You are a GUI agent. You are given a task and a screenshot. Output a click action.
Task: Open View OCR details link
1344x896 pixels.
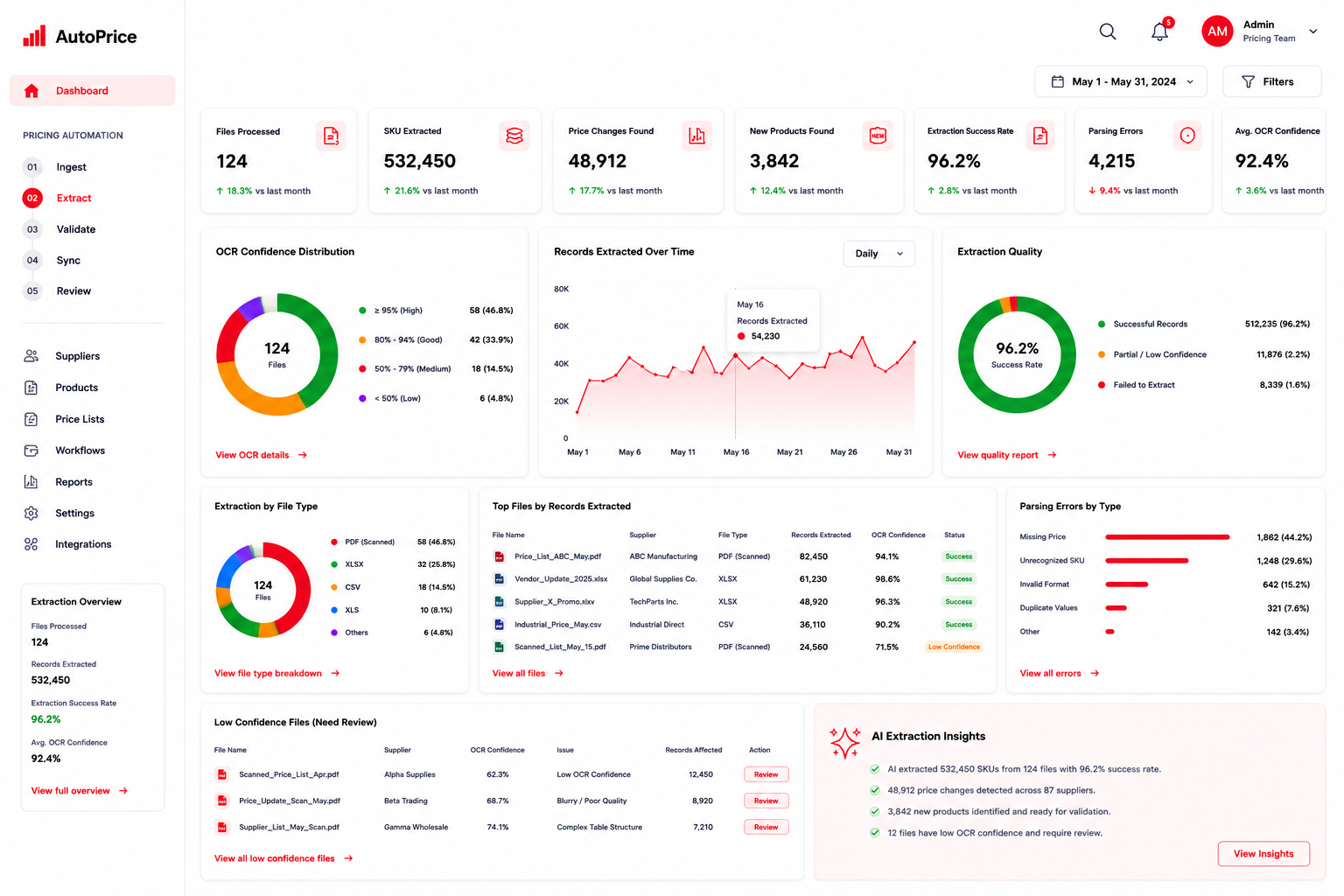[x=261, y=455]
